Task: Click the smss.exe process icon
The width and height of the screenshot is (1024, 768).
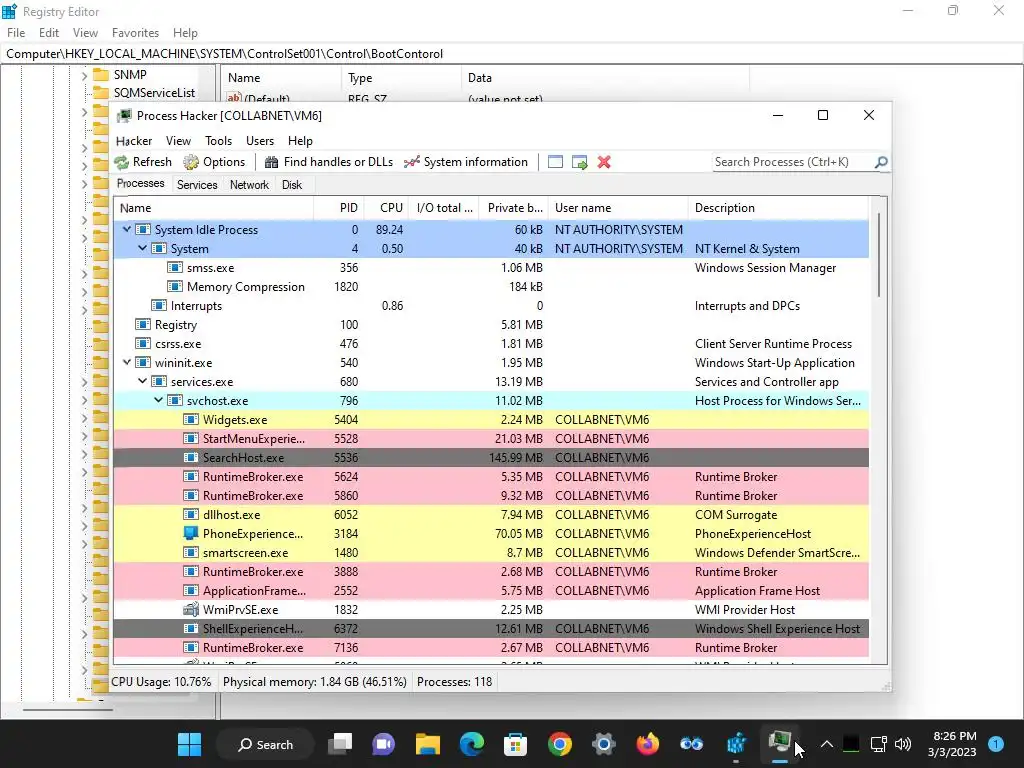Action: 174,268
